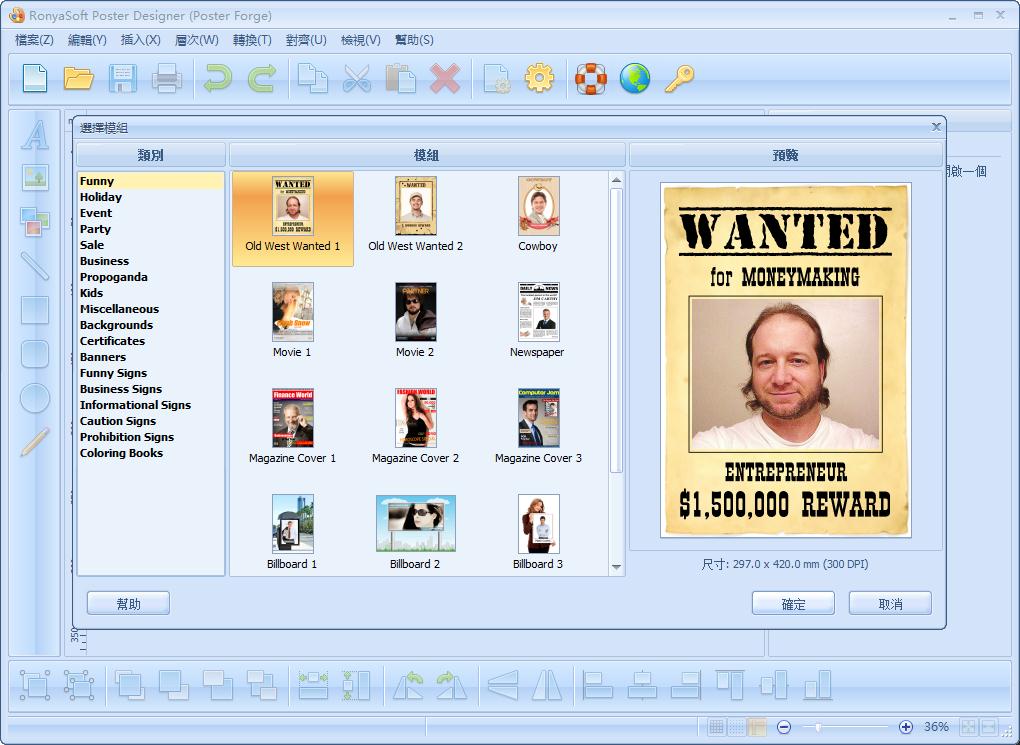Click the floppy disk save icon
The width and height of the screenshot is (1020, 745).
[x=122, y=78]
